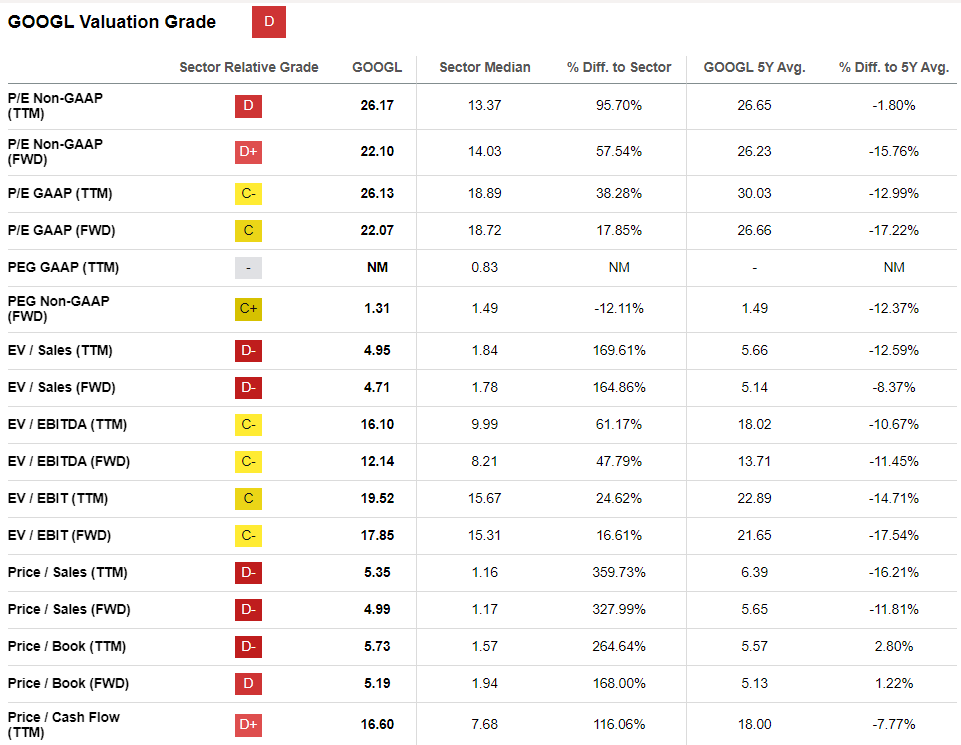This screenshot has width=961, height=745.
Task: Click the Sector Median column header
Action: click(485, 68)
